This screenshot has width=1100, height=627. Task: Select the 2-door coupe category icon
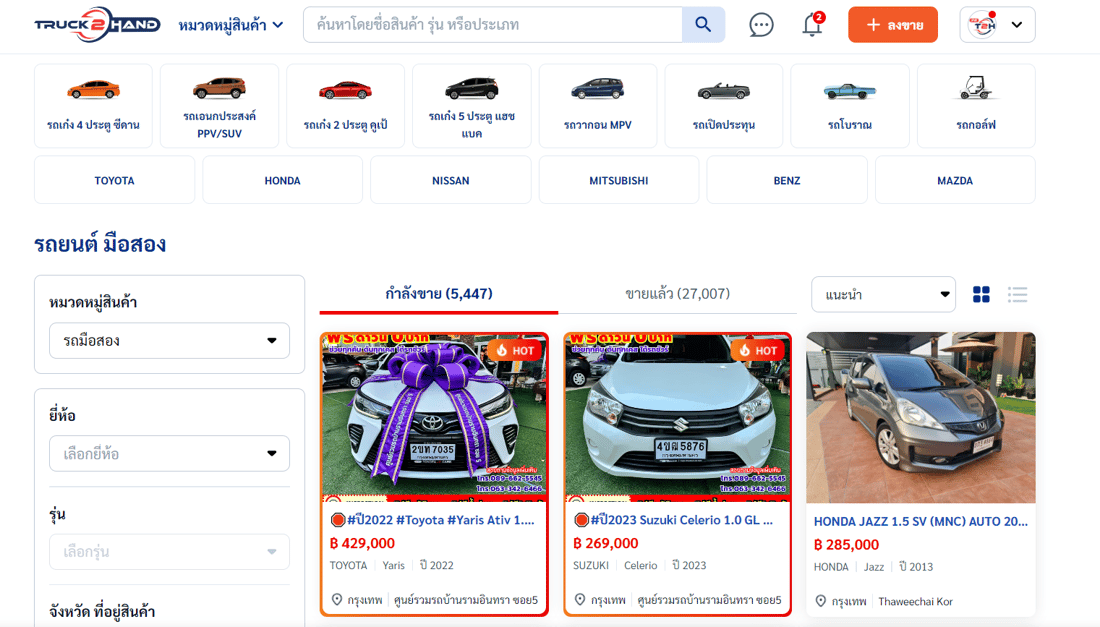tap(345, 106)
